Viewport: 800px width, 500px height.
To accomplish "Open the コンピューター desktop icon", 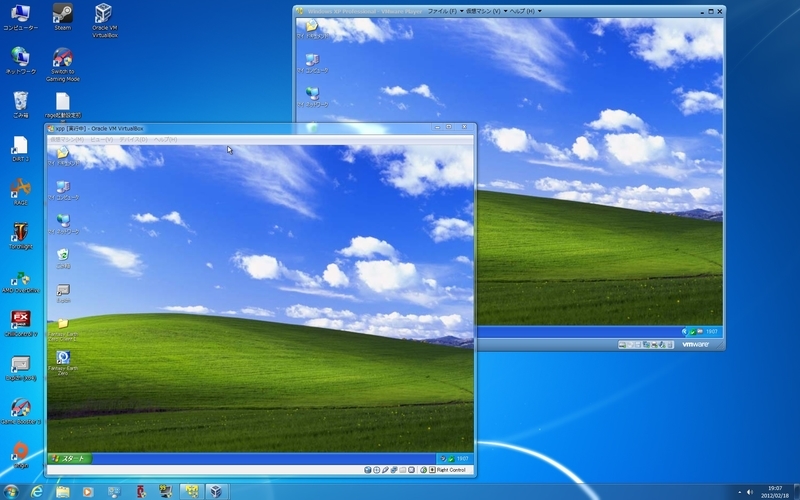I will coord(20,17).
